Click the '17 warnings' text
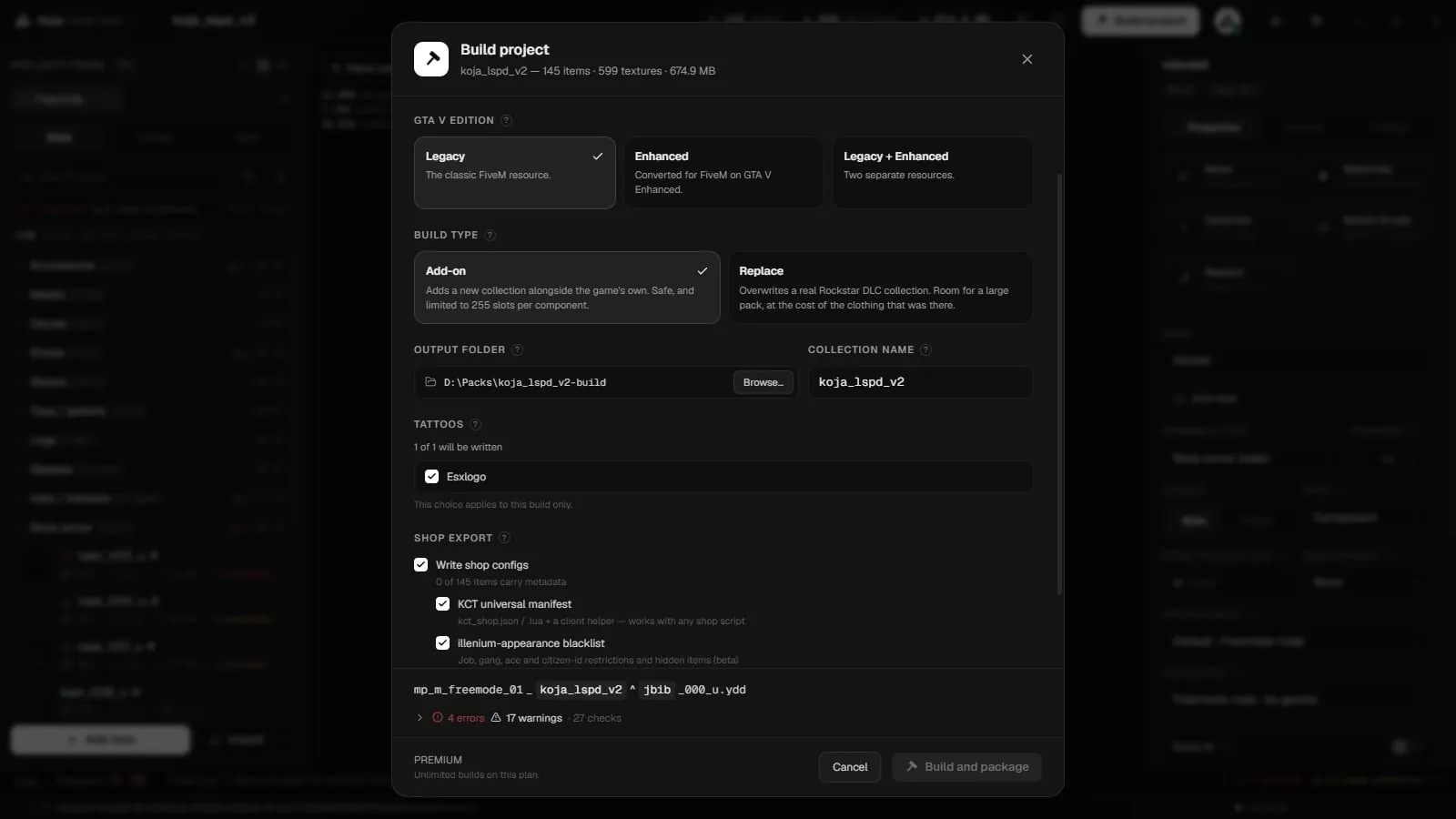 pos(534,718)
